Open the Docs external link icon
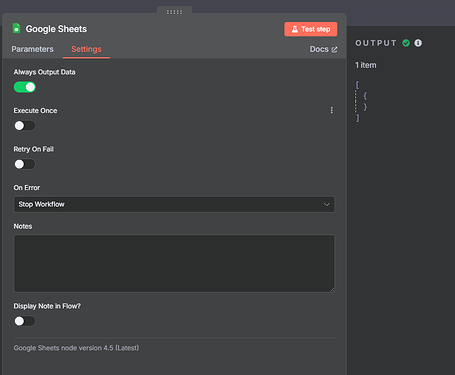 tap(334, 50)
